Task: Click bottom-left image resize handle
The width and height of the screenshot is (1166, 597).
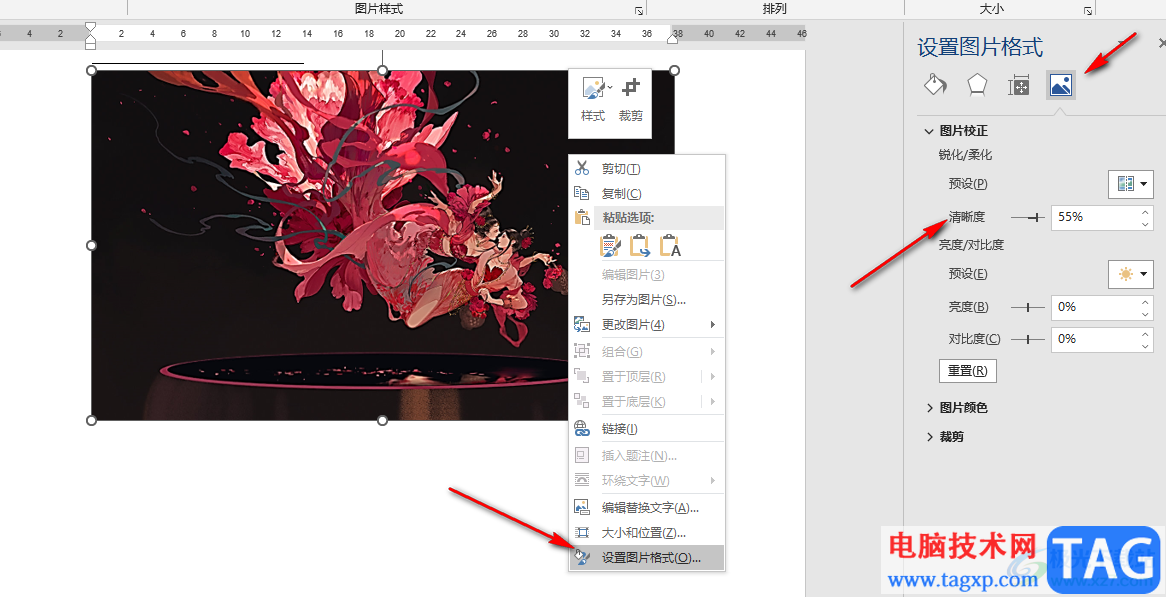Action: (x=91, y=421)
